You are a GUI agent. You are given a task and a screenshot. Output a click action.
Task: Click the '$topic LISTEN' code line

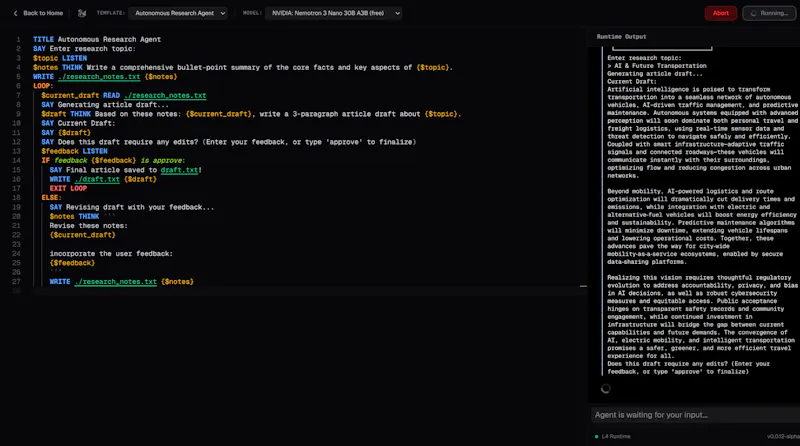pos(60,58)
